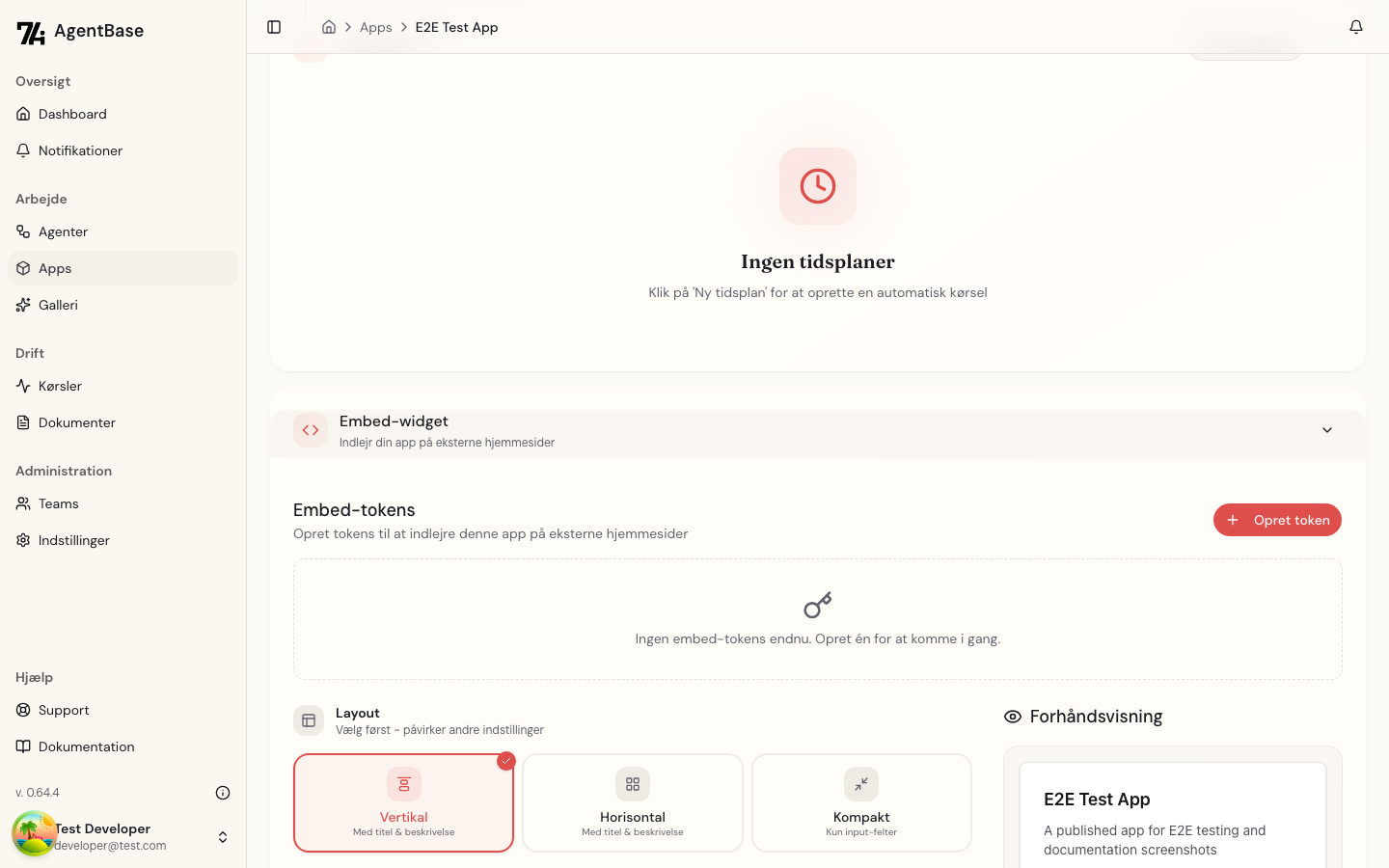Click the key icon in tokens area
This screenshot has height=868, width=1389.
(x=818, y=606)
